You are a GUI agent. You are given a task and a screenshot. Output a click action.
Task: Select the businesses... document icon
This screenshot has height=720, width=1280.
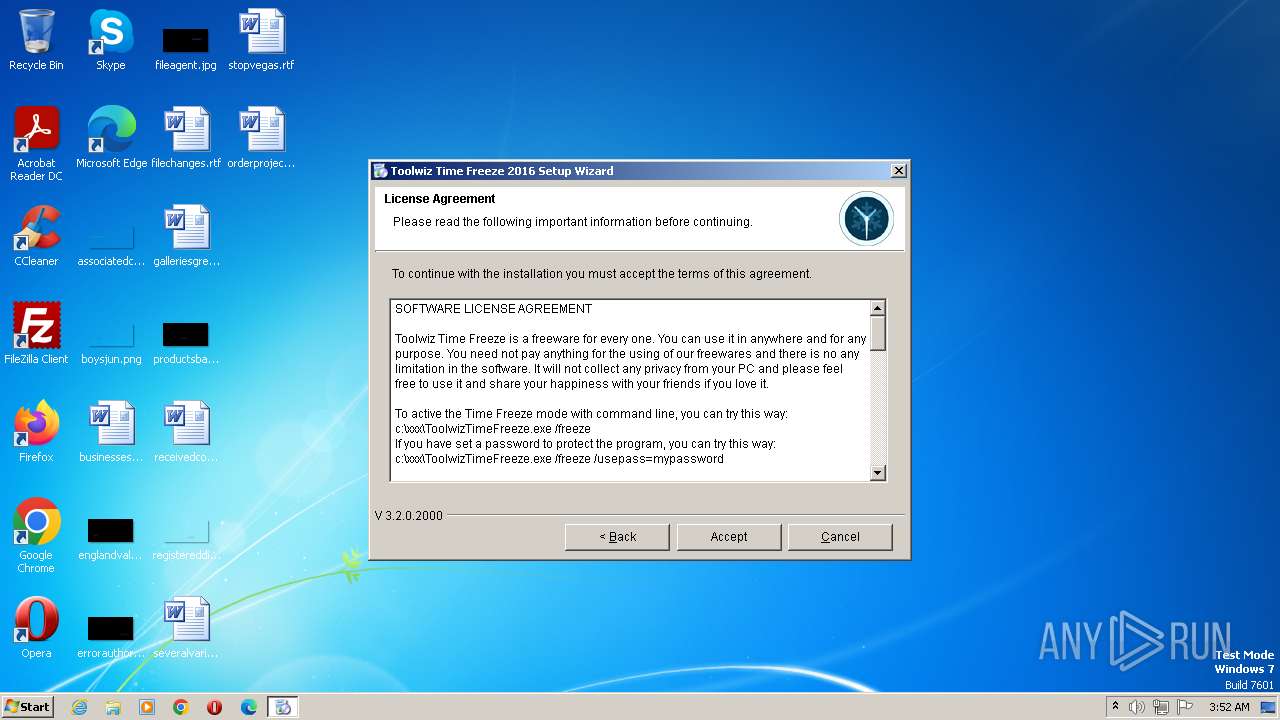(x=111, y=432)
